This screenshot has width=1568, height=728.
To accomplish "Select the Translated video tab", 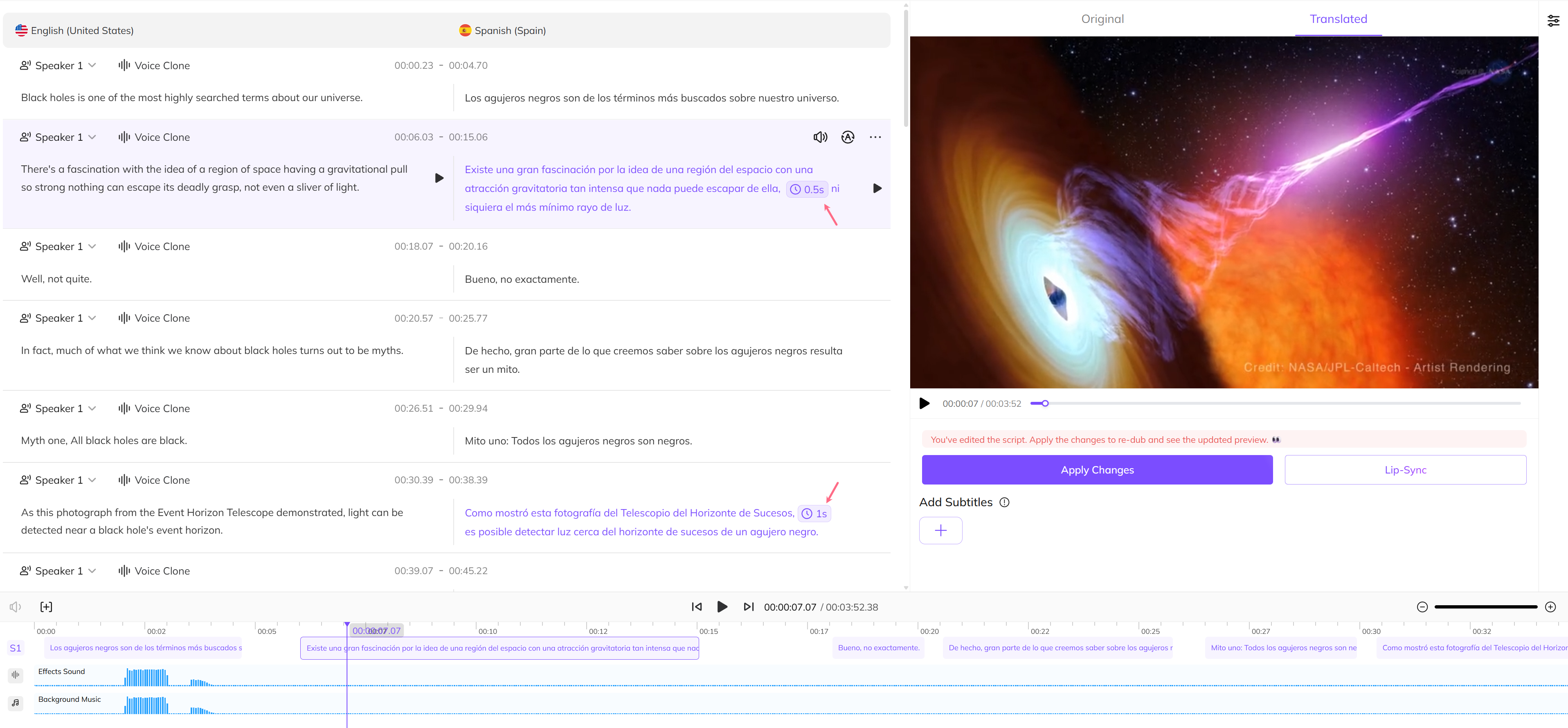I will (x=1338, y=19).
